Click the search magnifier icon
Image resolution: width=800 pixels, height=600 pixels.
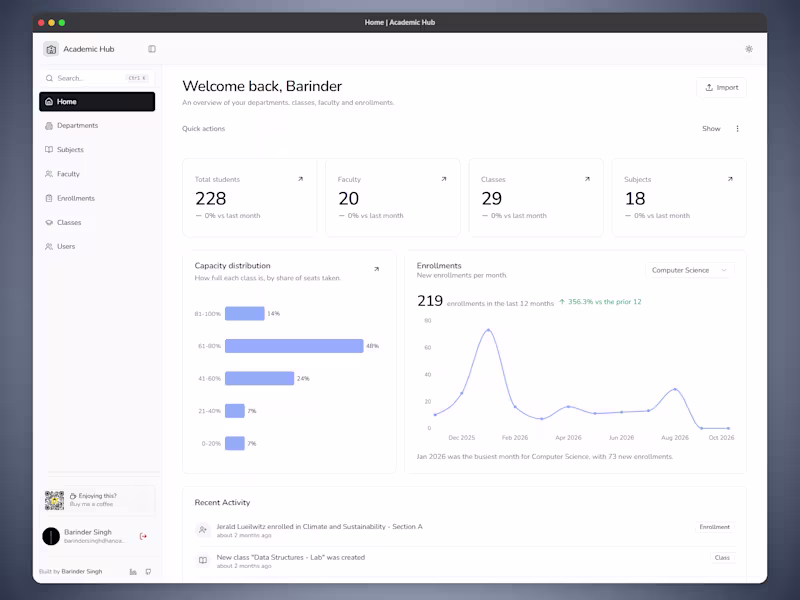pos(49,78)
